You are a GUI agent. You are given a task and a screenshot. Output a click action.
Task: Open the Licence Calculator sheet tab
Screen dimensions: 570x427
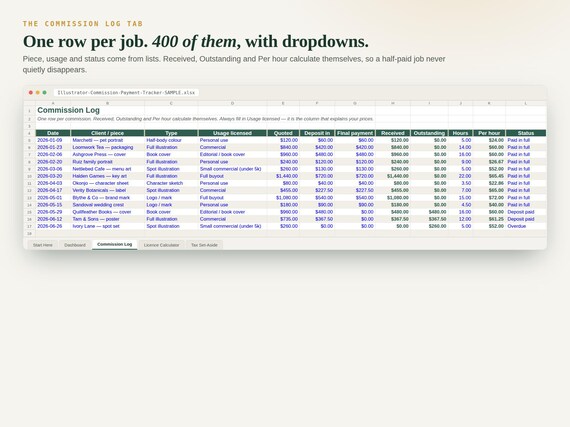(161, 245)
